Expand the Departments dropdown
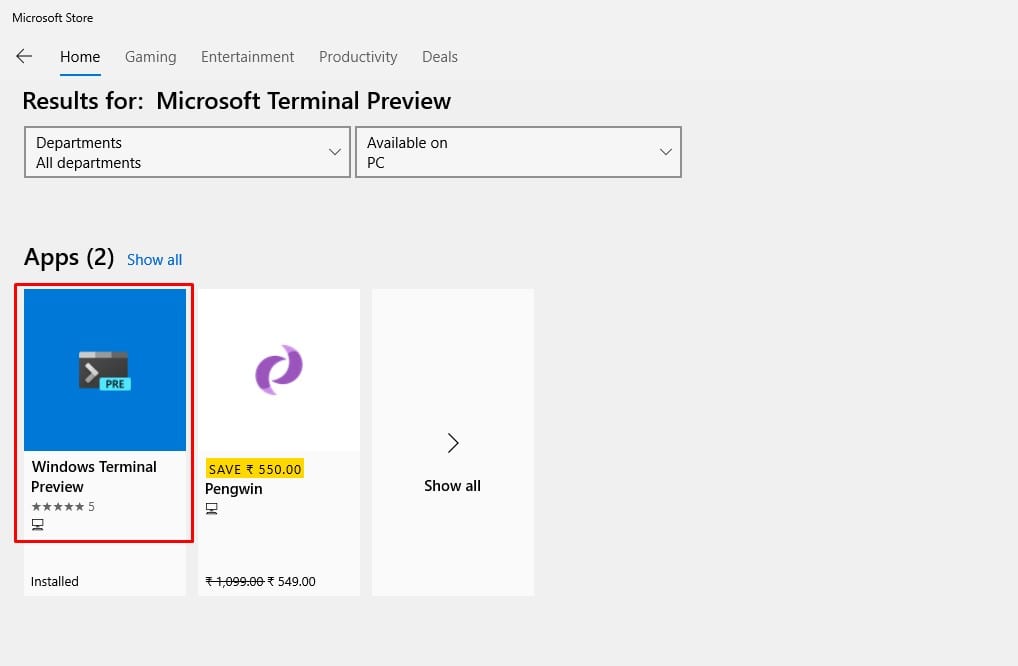Image resolution: width=1018 pixels, height=666 pixels. click(187, 152)
